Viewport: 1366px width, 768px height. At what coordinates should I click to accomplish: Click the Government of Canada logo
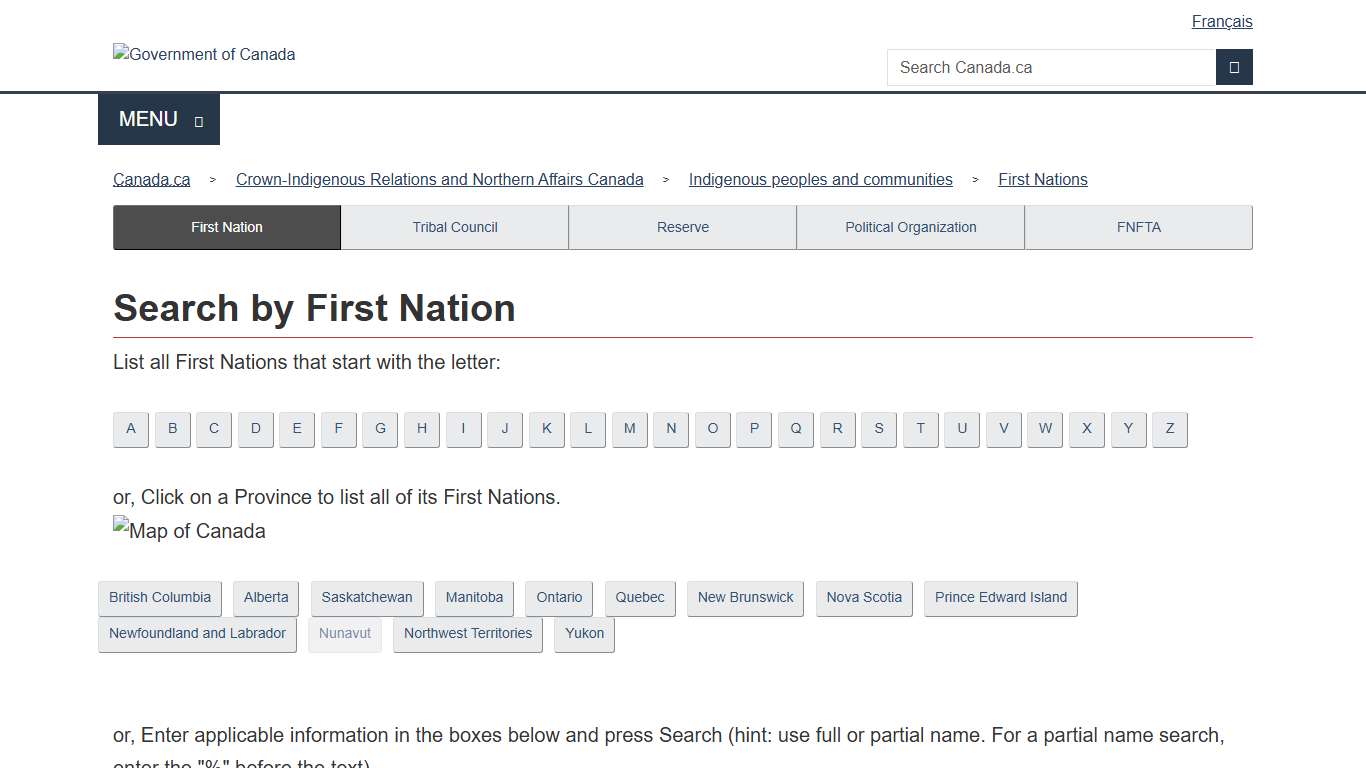203,54
